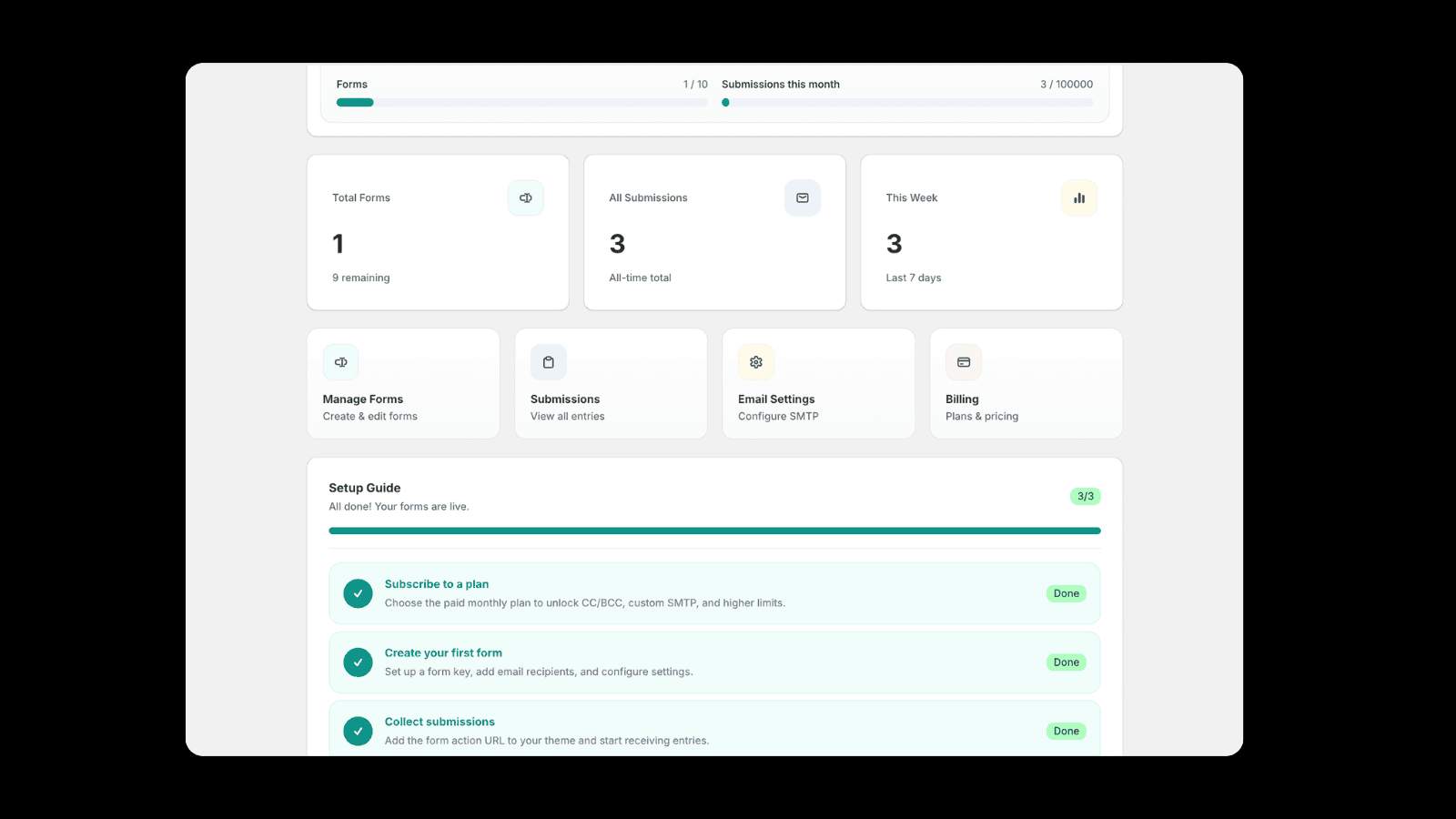Image resolution: width=1456 pixels, height=819 pixels.
Task: Click the 'Add the form action URL' description
Action: [x=547, y=741]
